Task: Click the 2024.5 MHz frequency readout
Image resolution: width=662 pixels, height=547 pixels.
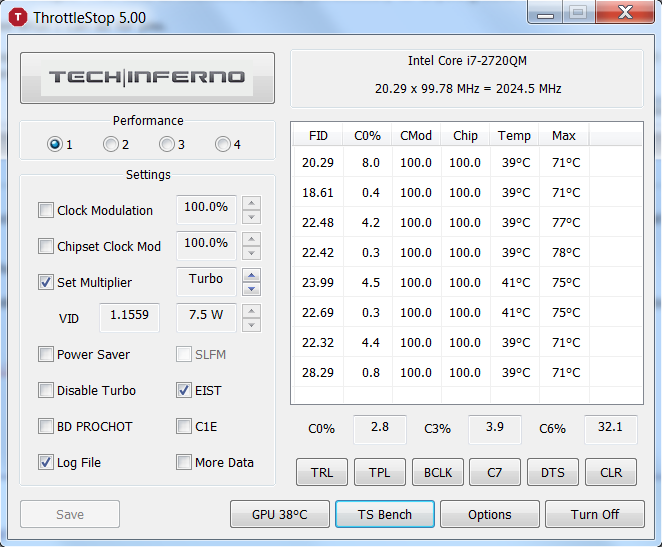Action: (529, 89)
